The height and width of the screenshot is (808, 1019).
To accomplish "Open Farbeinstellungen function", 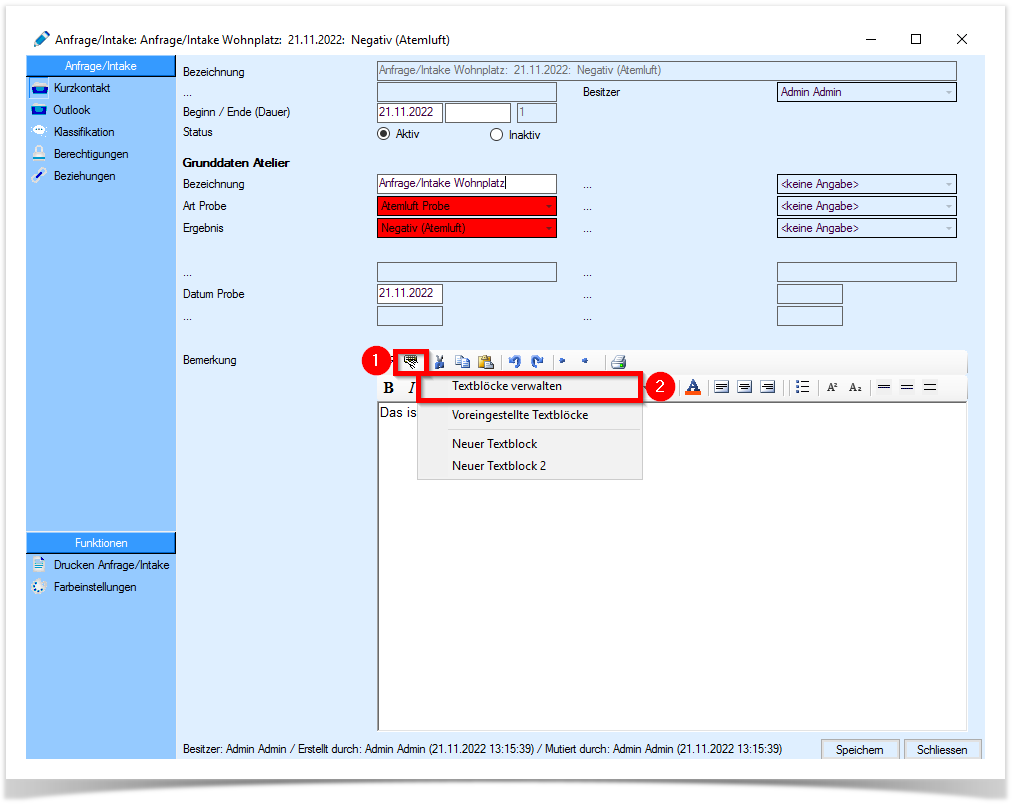I will coord(95,587).
